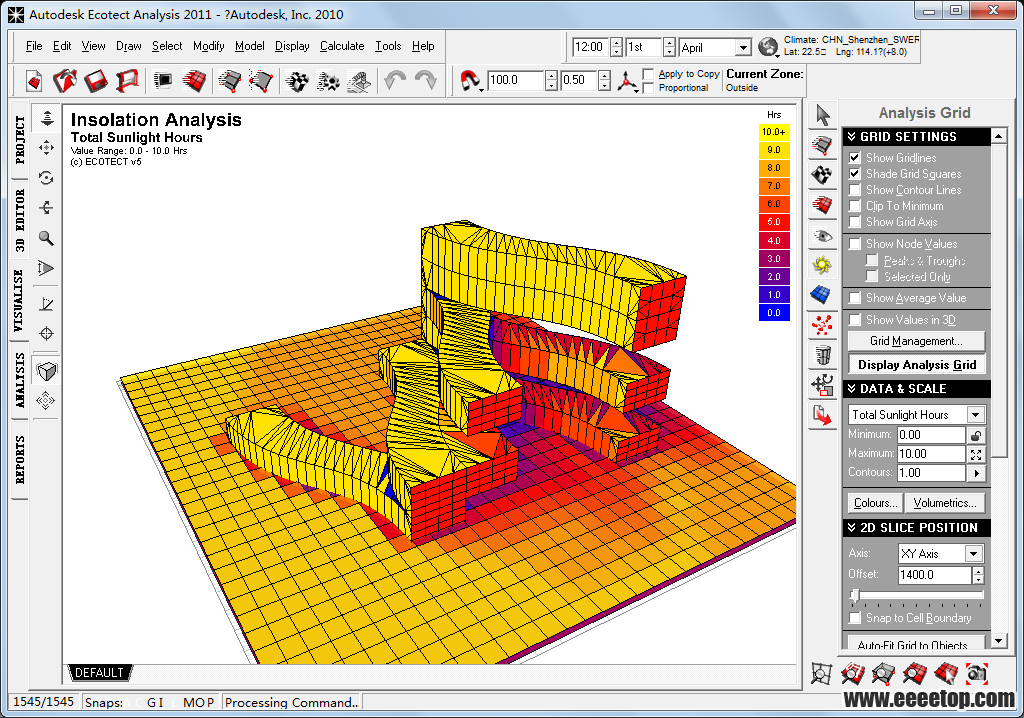Click the 2D slice offset slider handle
Screen dimensions: 1024x718
[855, 595]
